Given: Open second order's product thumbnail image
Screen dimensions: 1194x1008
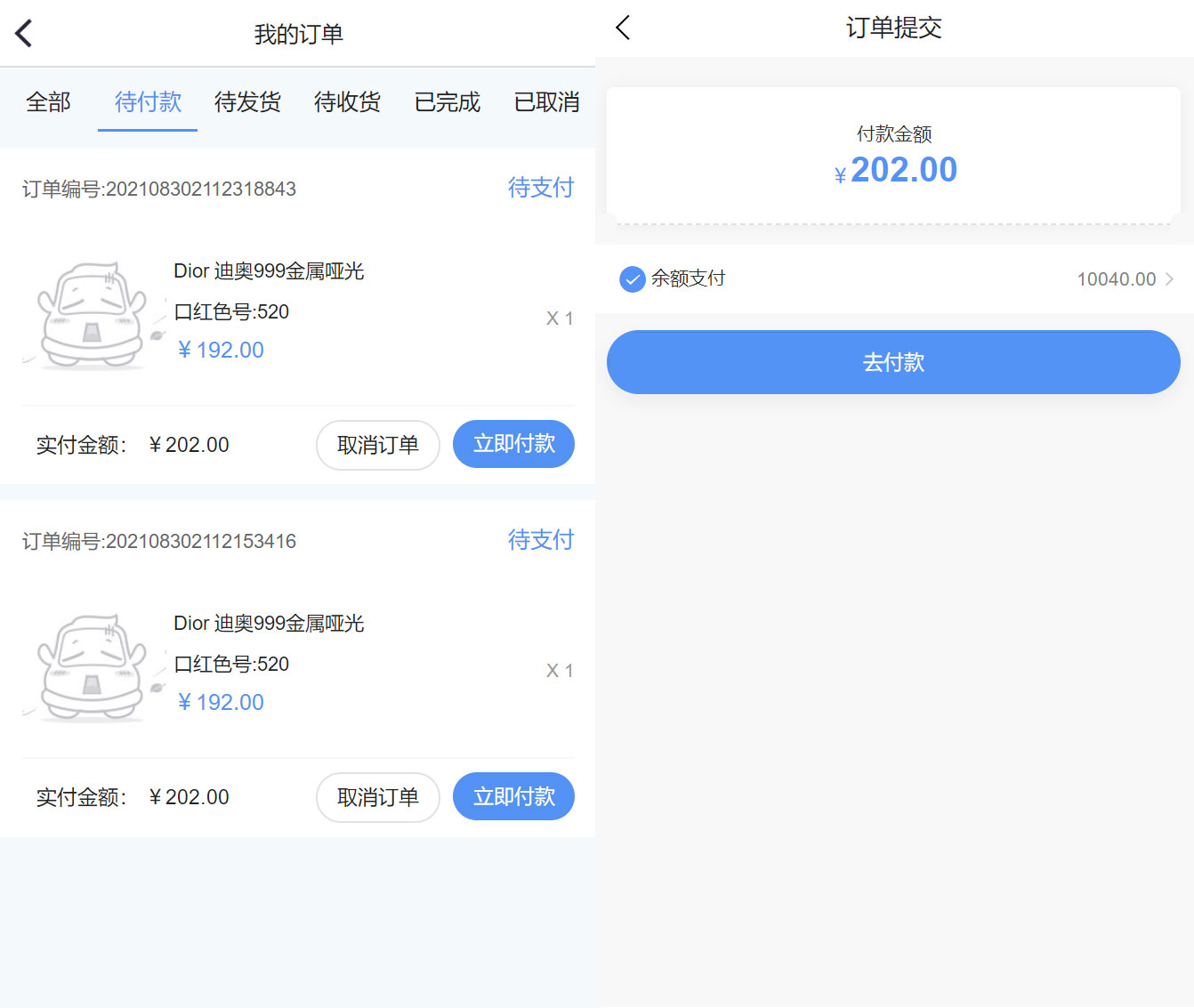Looking at the screenshot, I should click(93, 665).
